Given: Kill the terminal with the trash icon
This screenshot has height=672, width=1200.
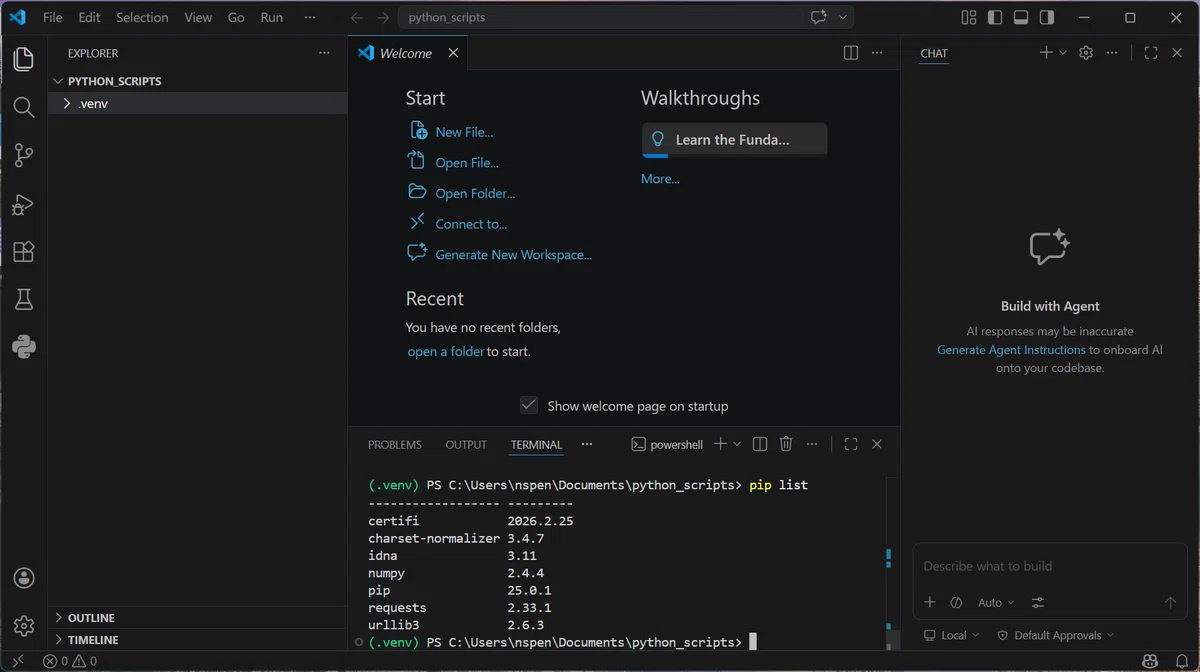Looking at the screenshot, I should pyautogui.click(x=786, y=444).
